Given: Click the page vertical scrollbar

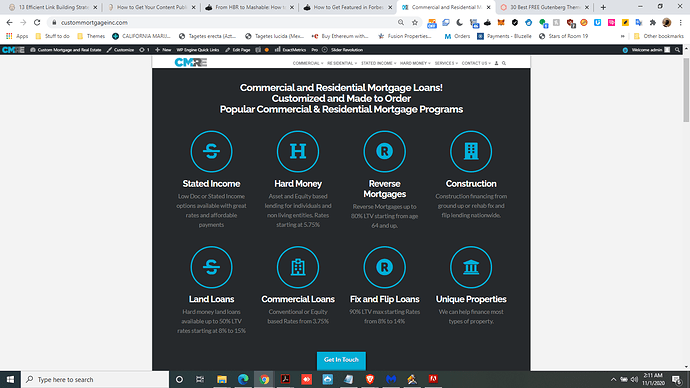Looking at the screenshot, I should (686, 90).
